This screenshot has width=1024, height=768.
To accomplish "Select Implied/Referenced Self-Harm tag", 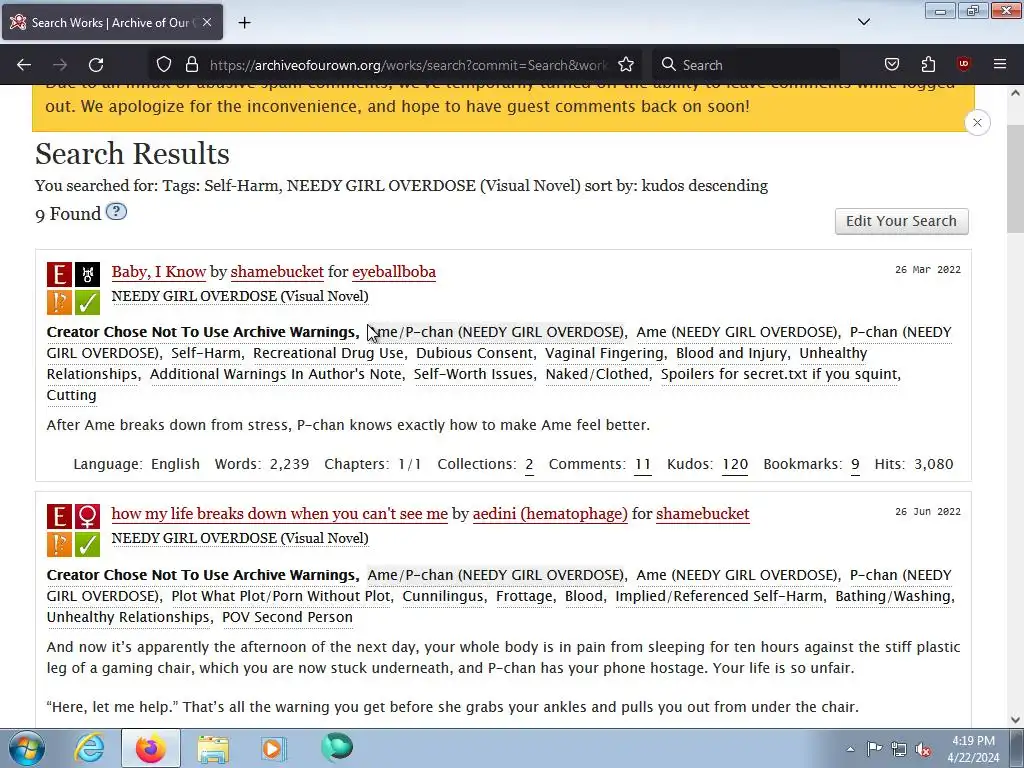I will click(719, 596).
